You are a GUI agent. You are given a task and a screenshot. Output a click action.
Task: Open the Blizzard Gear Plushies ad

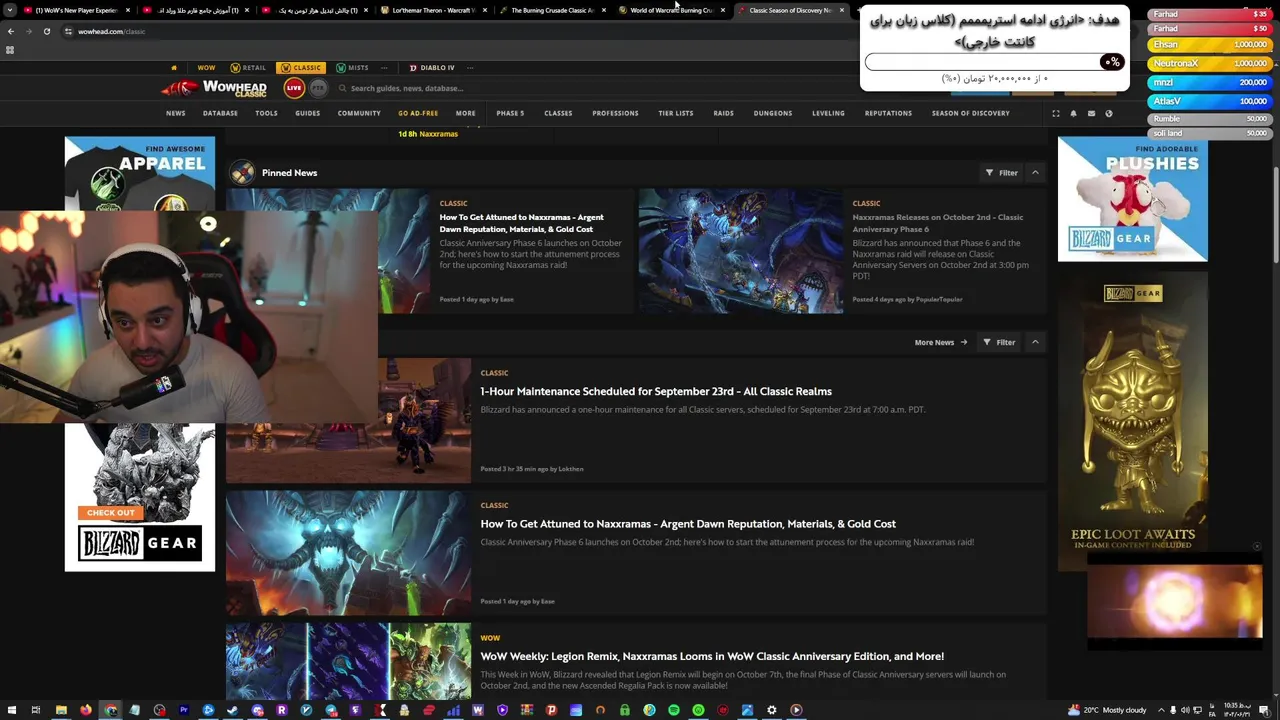tap(1132, 199)
